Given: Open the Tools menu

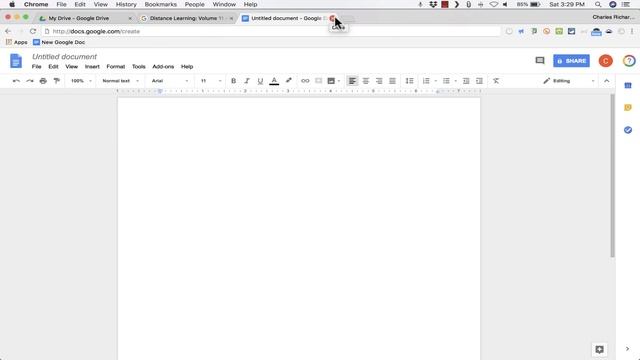Looking at the screenshot, I should (139, 67).
